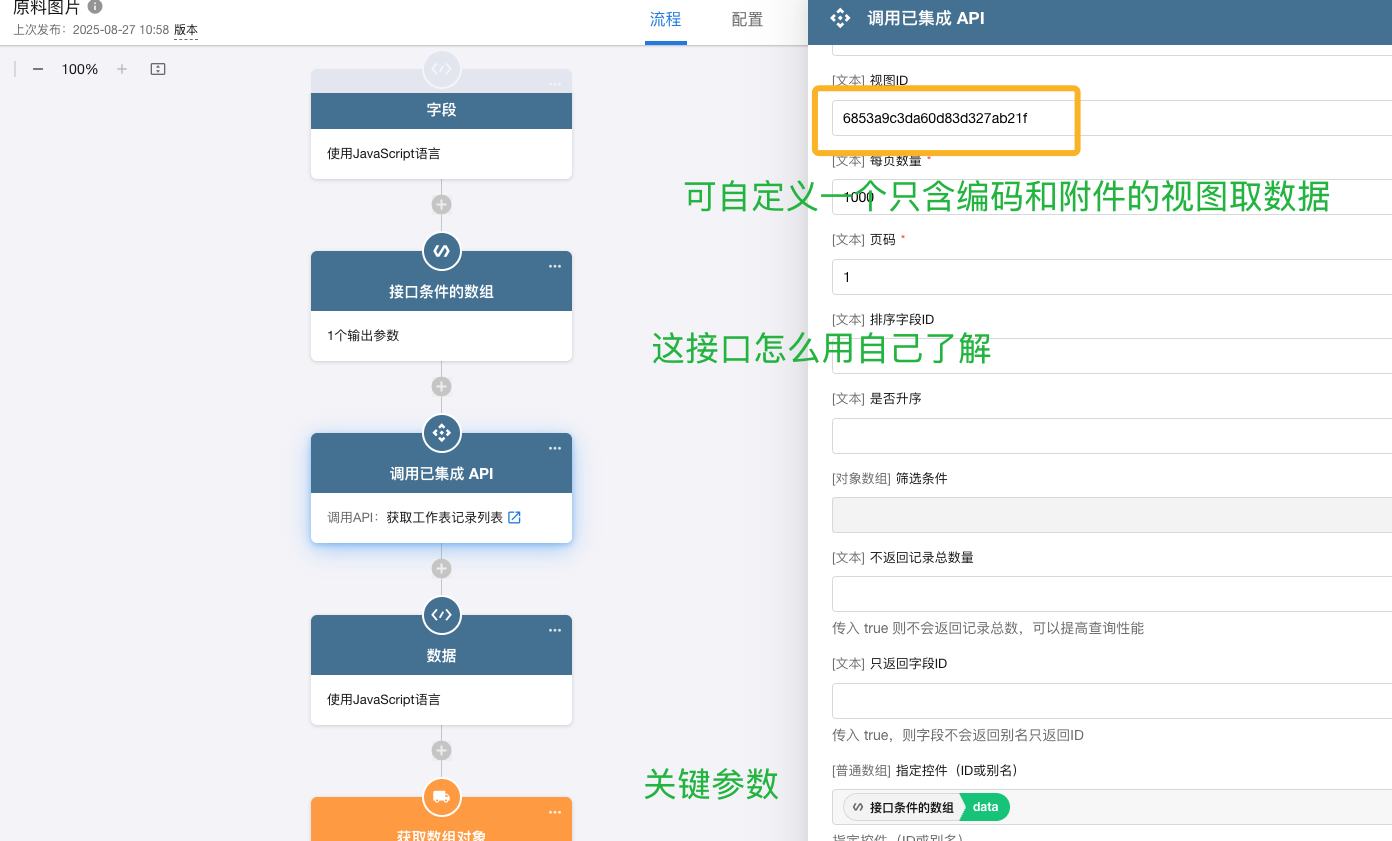Select the 字段 node title bar
The height and width of the screenshot is (841, 1392).
pyautogui.click(x=441, y=110)
